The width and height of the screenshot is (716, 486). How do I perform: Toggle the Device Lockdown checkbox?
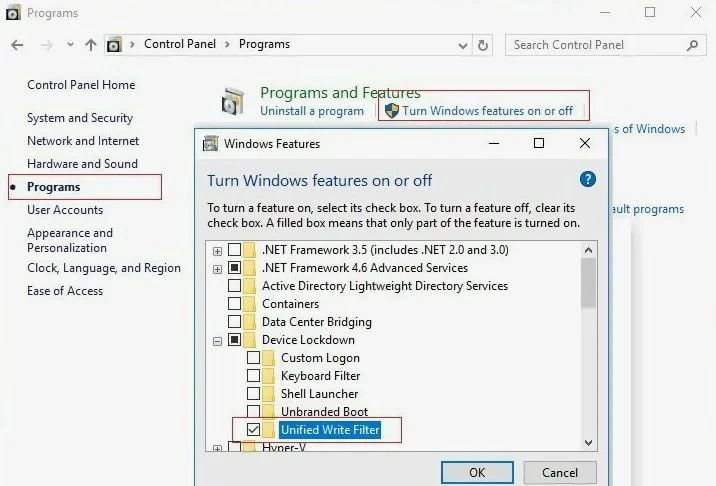[x=234, y=339]
